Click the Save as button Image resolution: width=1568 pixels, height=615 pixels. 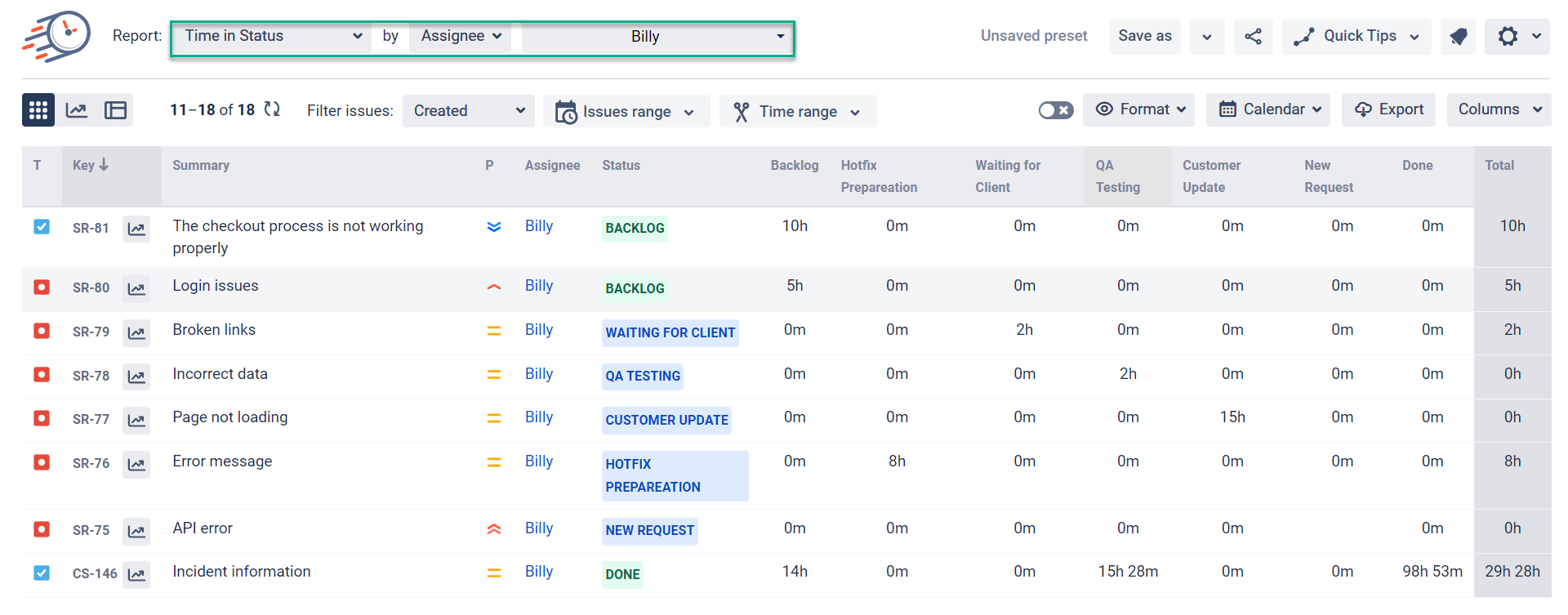coord(1144,36)
